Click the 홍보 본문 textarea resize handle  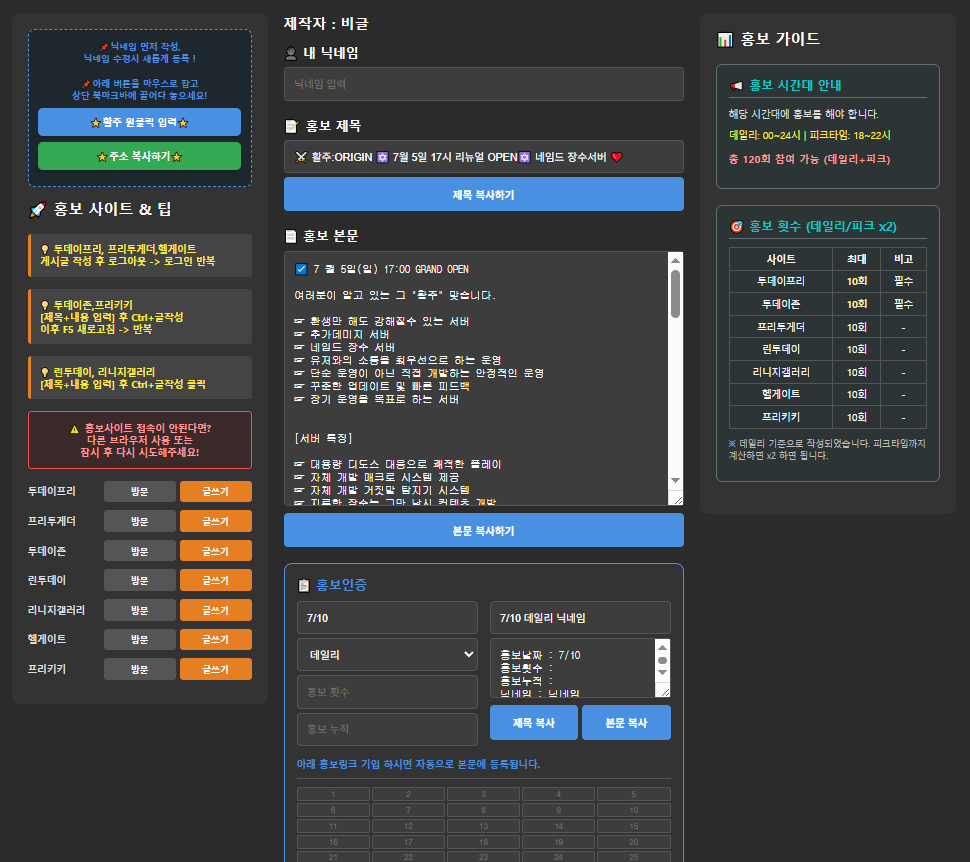678,500
